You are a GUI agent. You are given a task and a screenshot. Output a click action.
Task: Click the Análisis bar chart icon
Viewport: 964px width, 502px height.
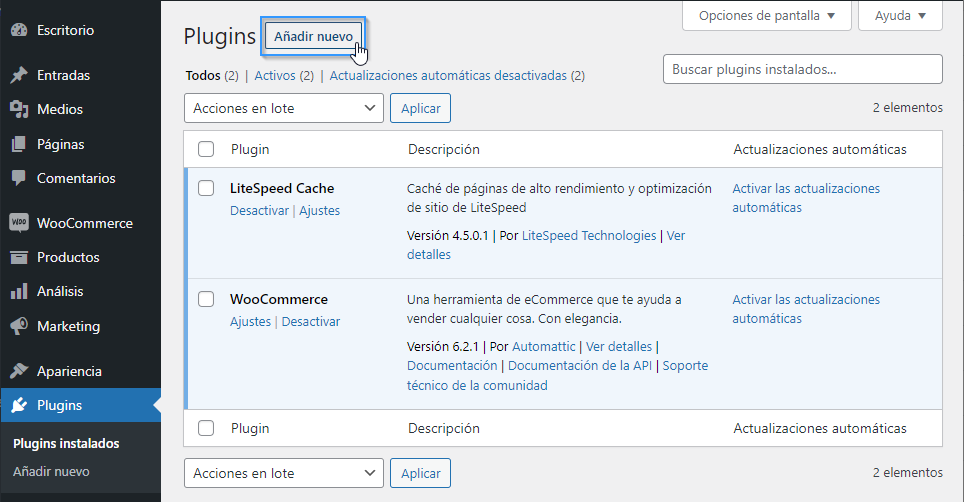[x=19, y=291]
